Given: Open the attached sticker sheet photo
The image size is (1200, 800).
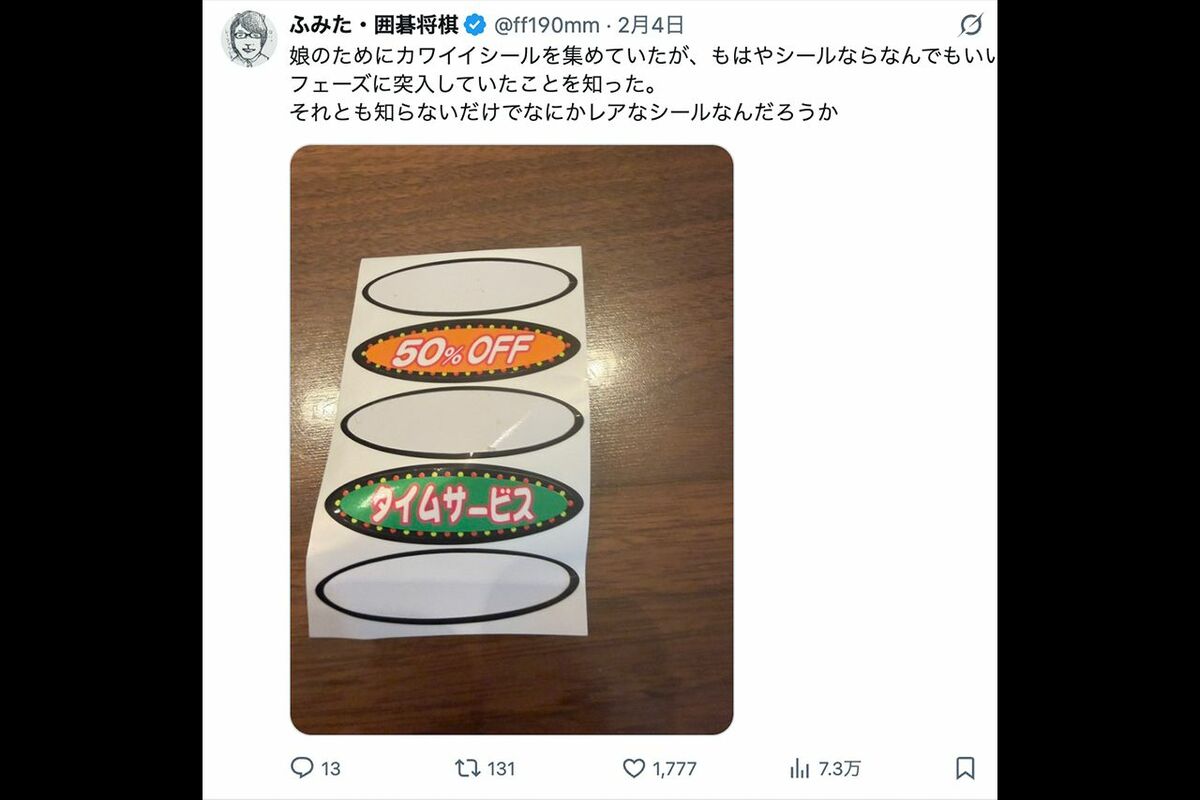Looking at the screenshot, I should 511,440.
